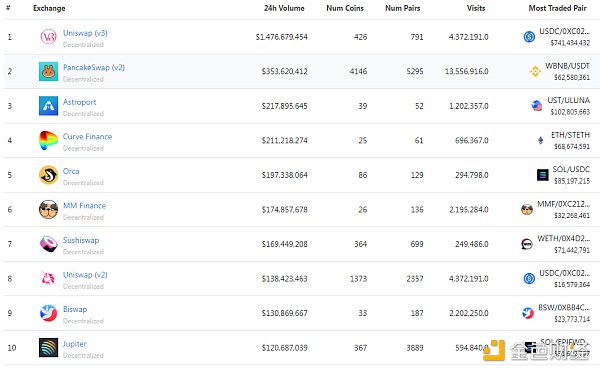Screen dimensions: 600x372
Task: Click the Uniswap (v3) logo icon
Action: [x=49, y=37]
